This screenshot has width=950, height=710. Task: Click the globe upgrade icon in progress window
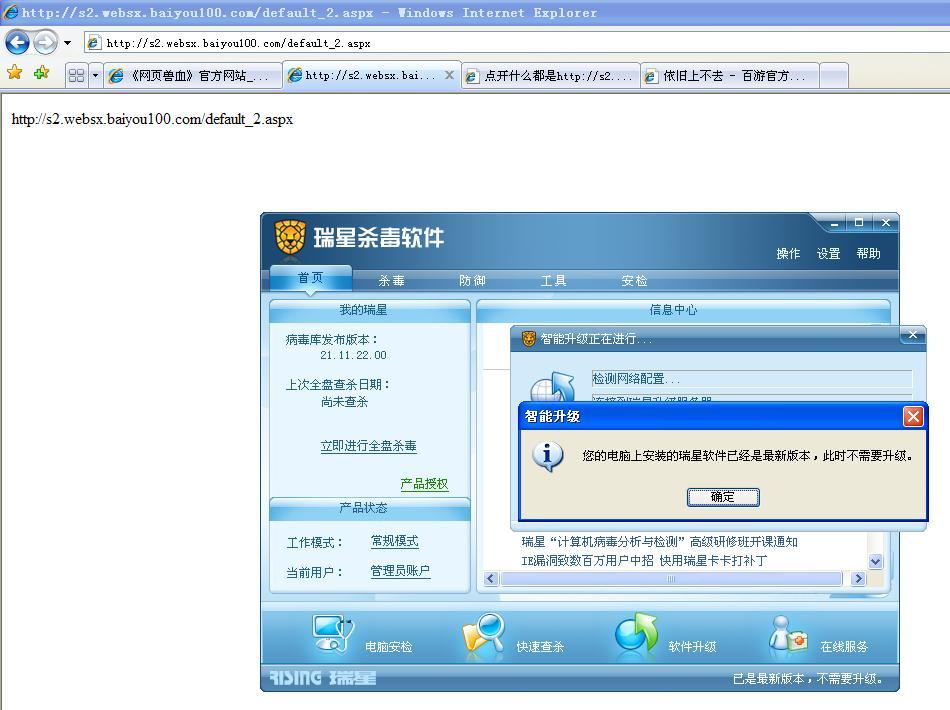click(552, 388)
